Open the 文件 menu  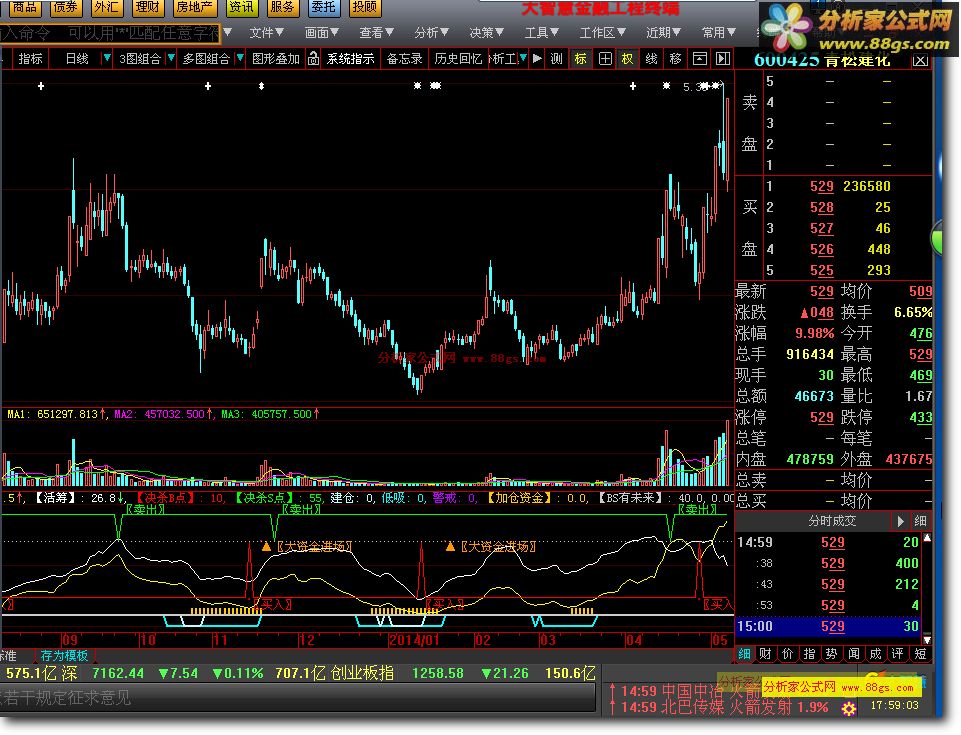click(267, 32)
